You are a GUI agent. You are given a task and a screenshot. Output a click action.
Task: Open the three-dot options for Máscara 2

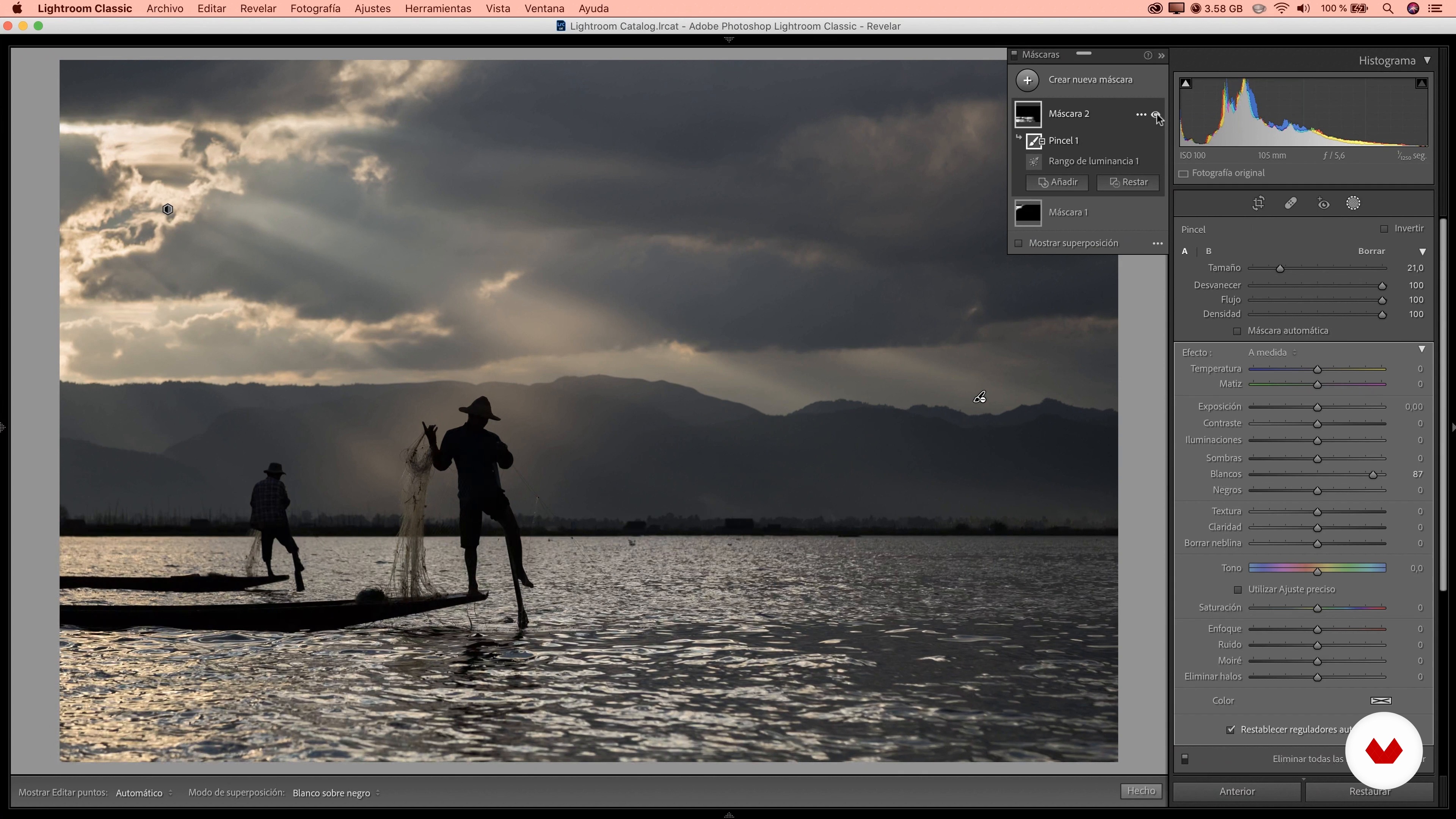coord(1141,114)
